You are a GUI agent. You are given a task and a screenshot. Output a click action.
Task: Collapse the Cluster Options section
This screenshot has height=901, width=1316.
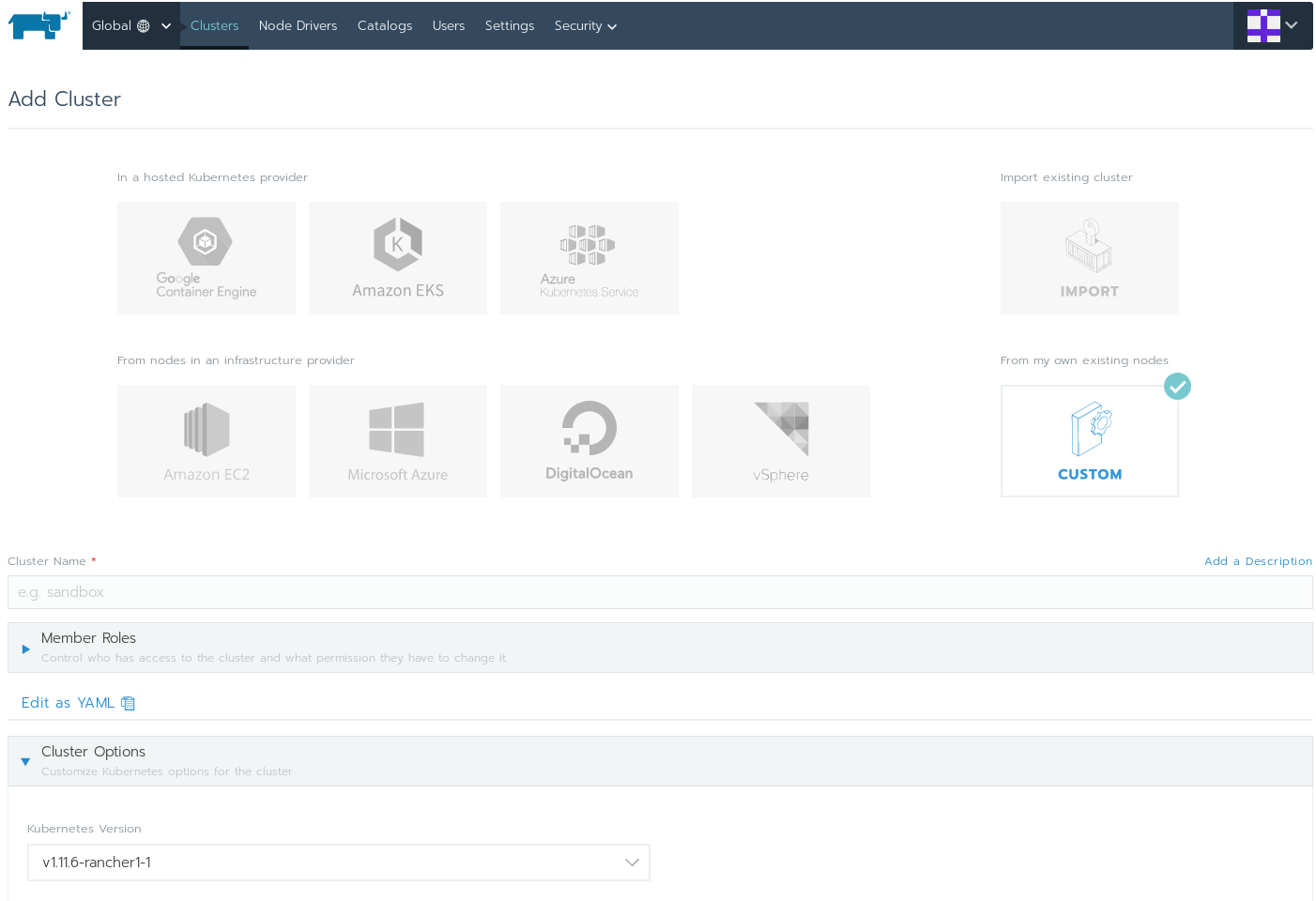pos(660,761)
